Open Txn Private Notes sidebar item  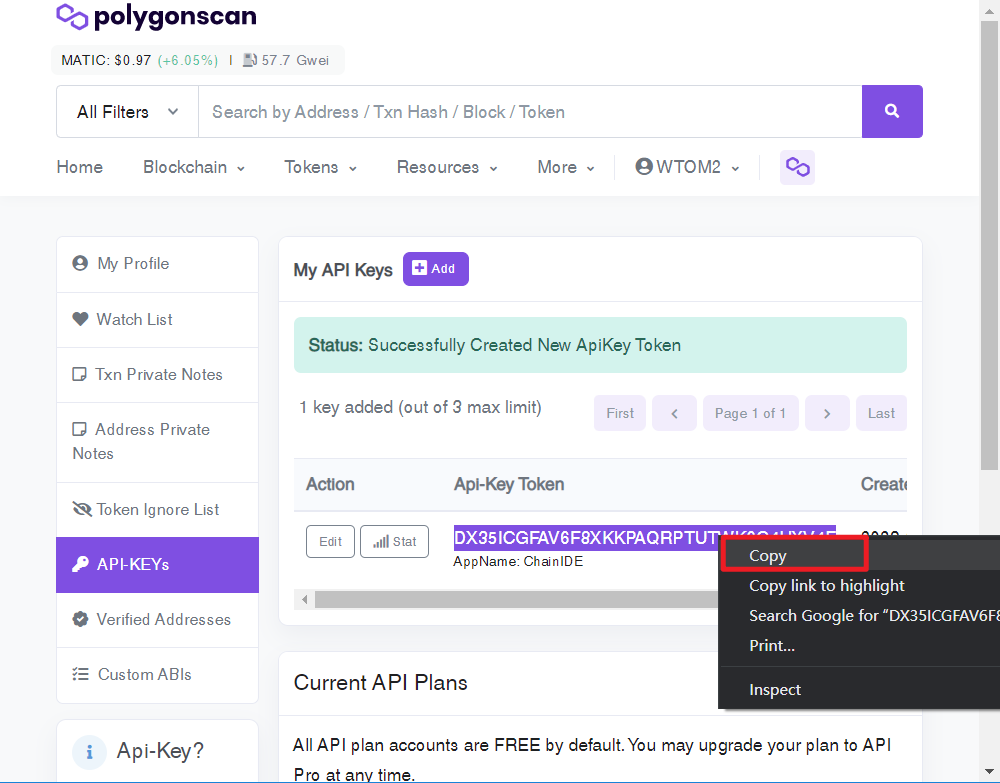point(158,374)
